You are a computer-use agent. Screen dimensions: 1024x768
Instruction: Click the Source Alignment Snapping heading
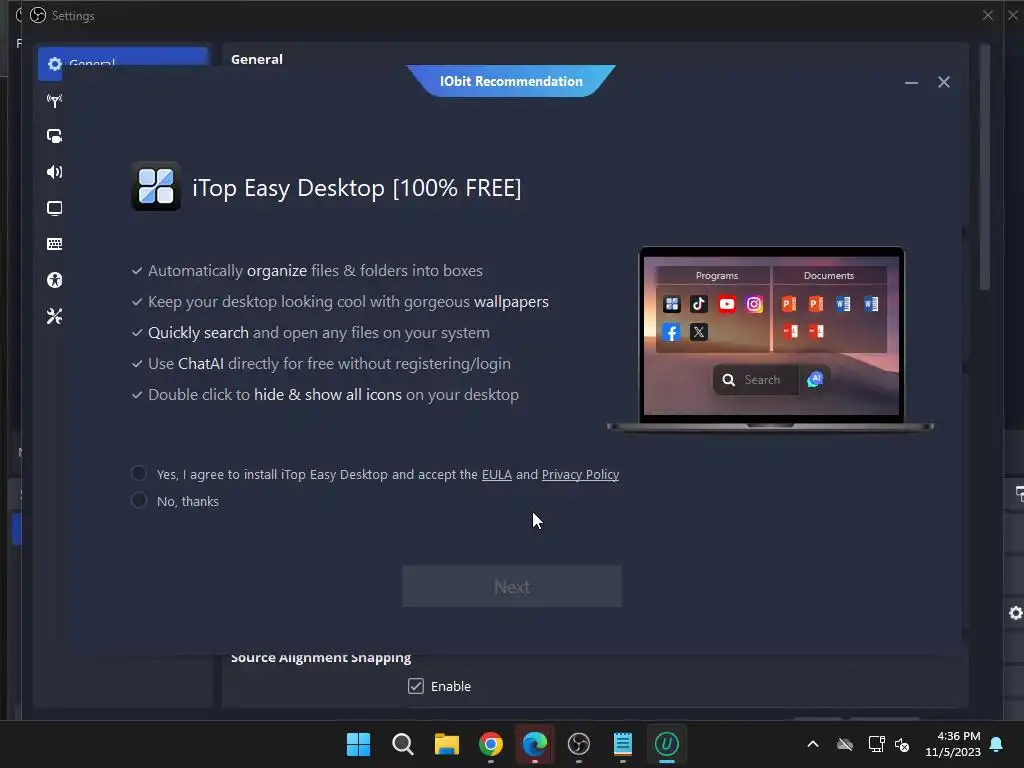pyautogui.click(x=321, y=658)
